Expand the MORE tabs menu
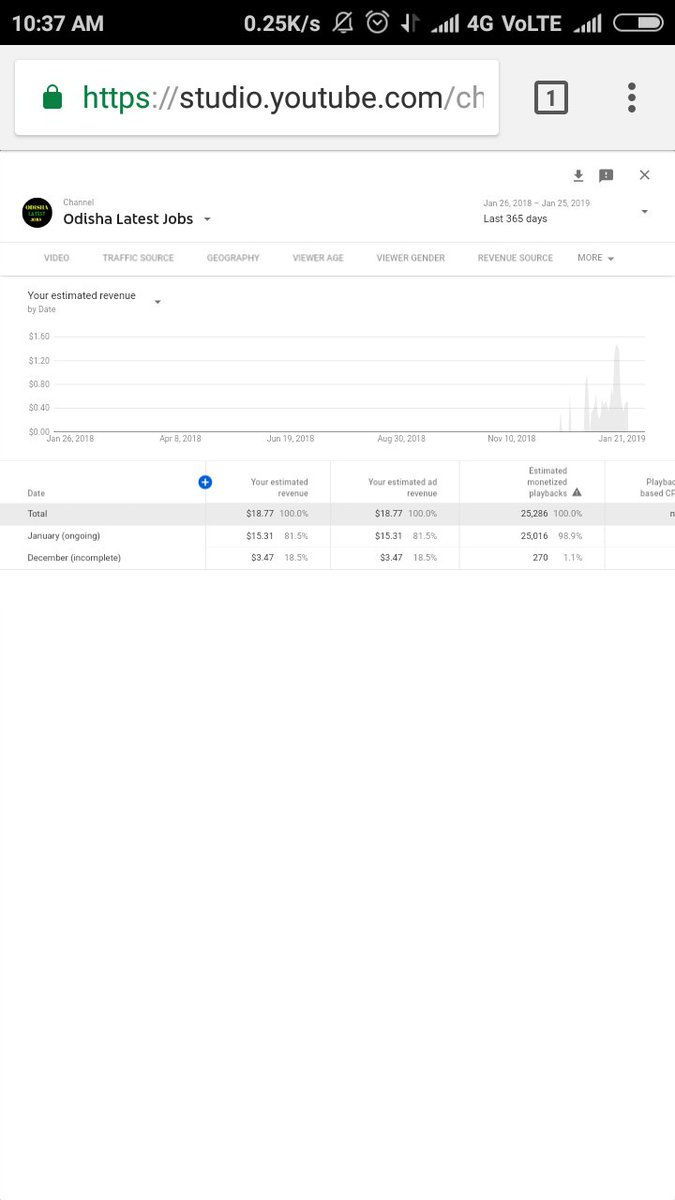This screenshot has width=675, height=1200. pos(595,258)
